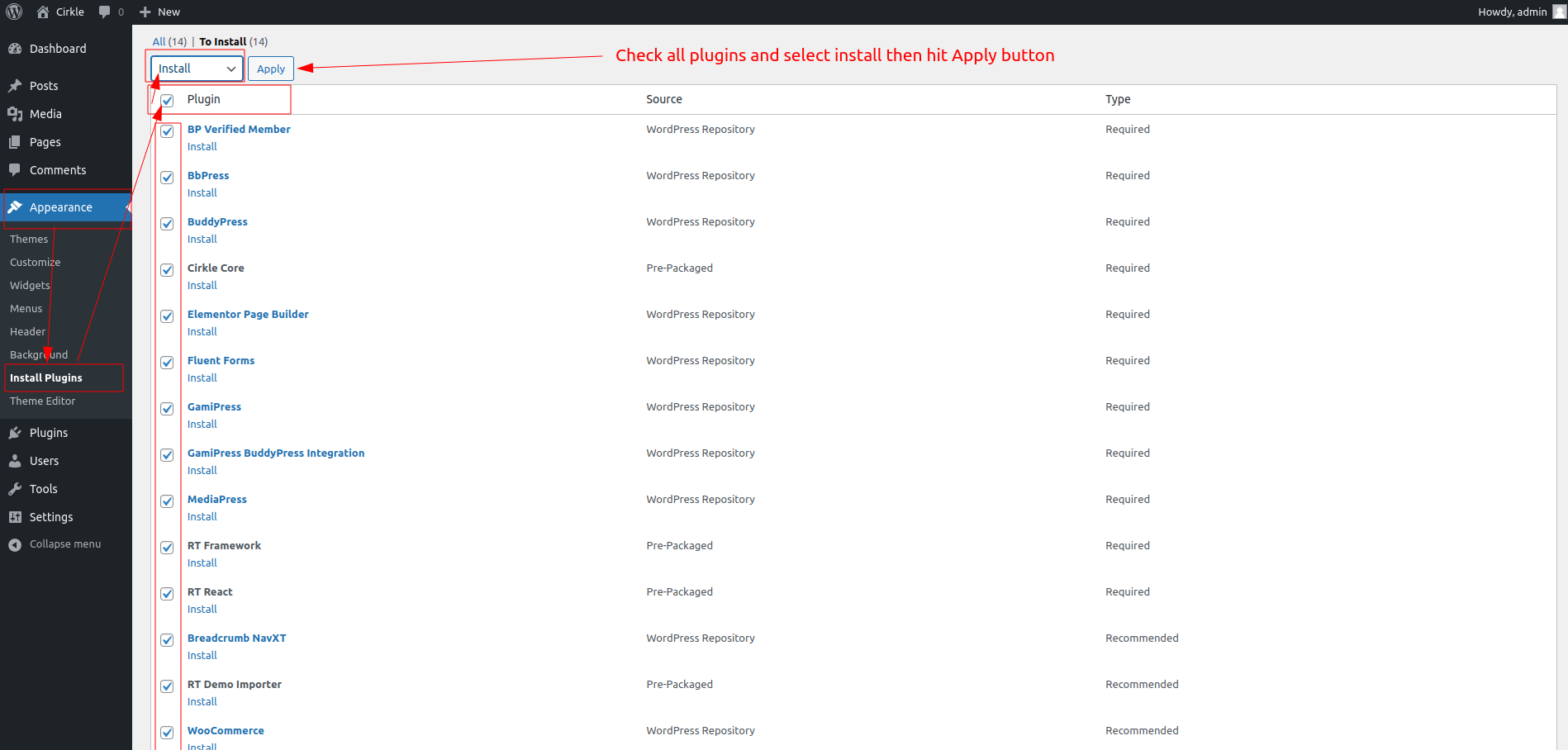The width and height of the screenshot is (1568, 750).
Task: Click the Posts pushpin icon
Action: click(x=15, y=86)
